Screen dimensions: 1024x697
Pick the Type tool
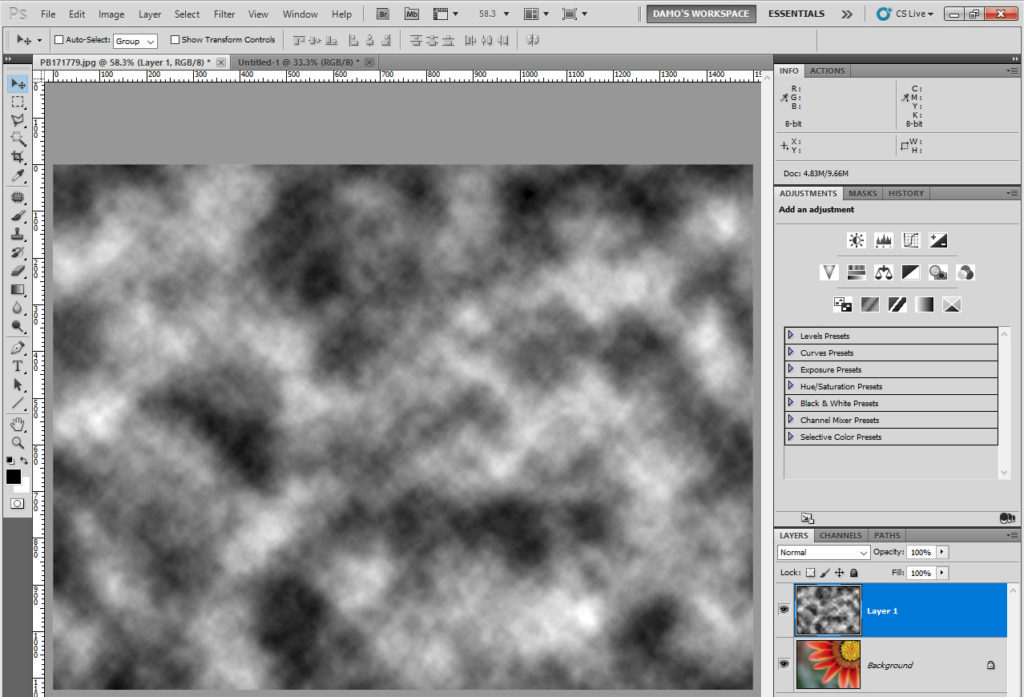tap(17, 366)
